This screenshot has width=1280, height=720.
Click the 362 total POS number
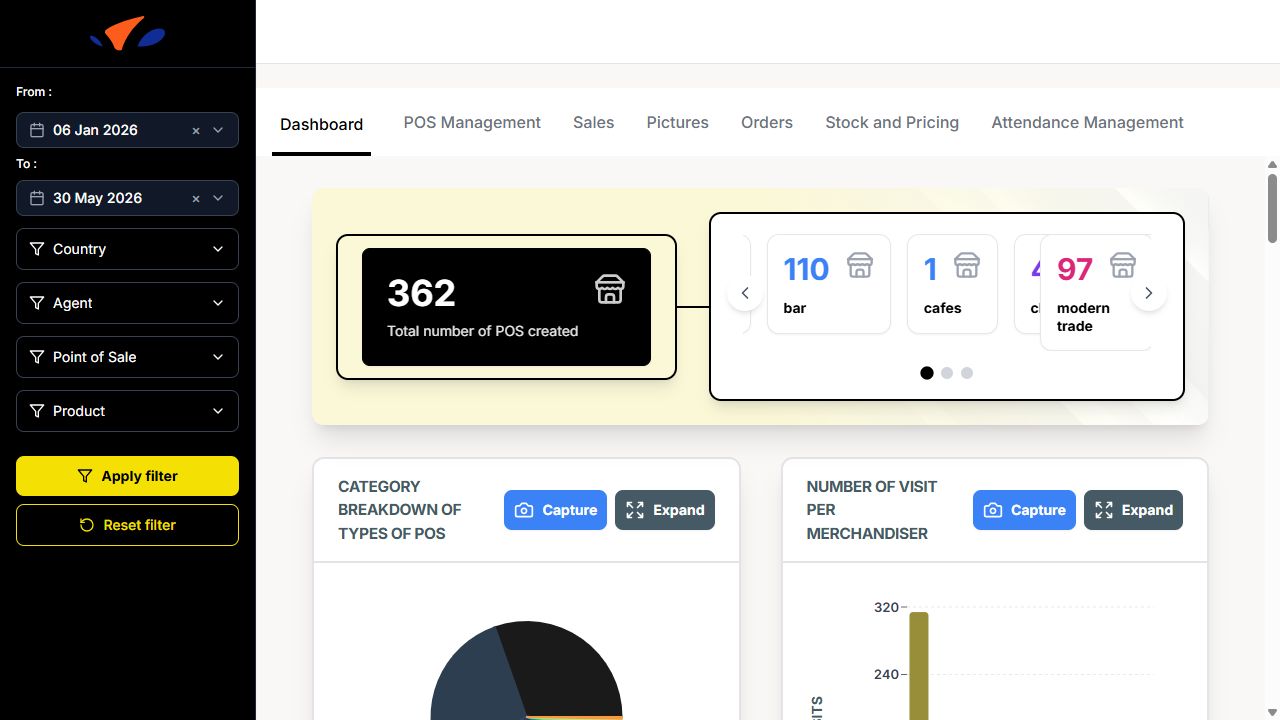421,293
